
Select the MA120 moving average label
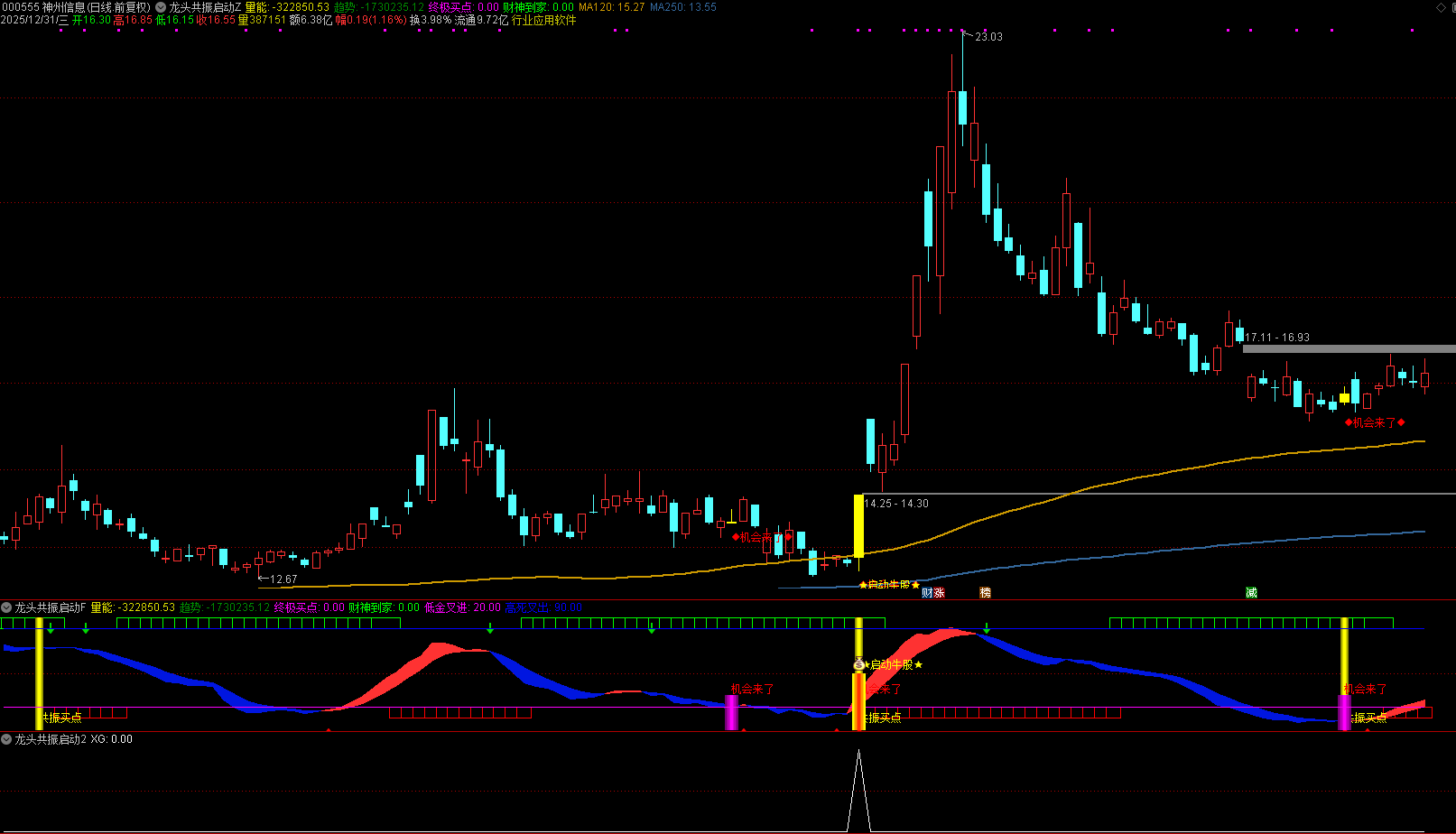pos(611,7)
